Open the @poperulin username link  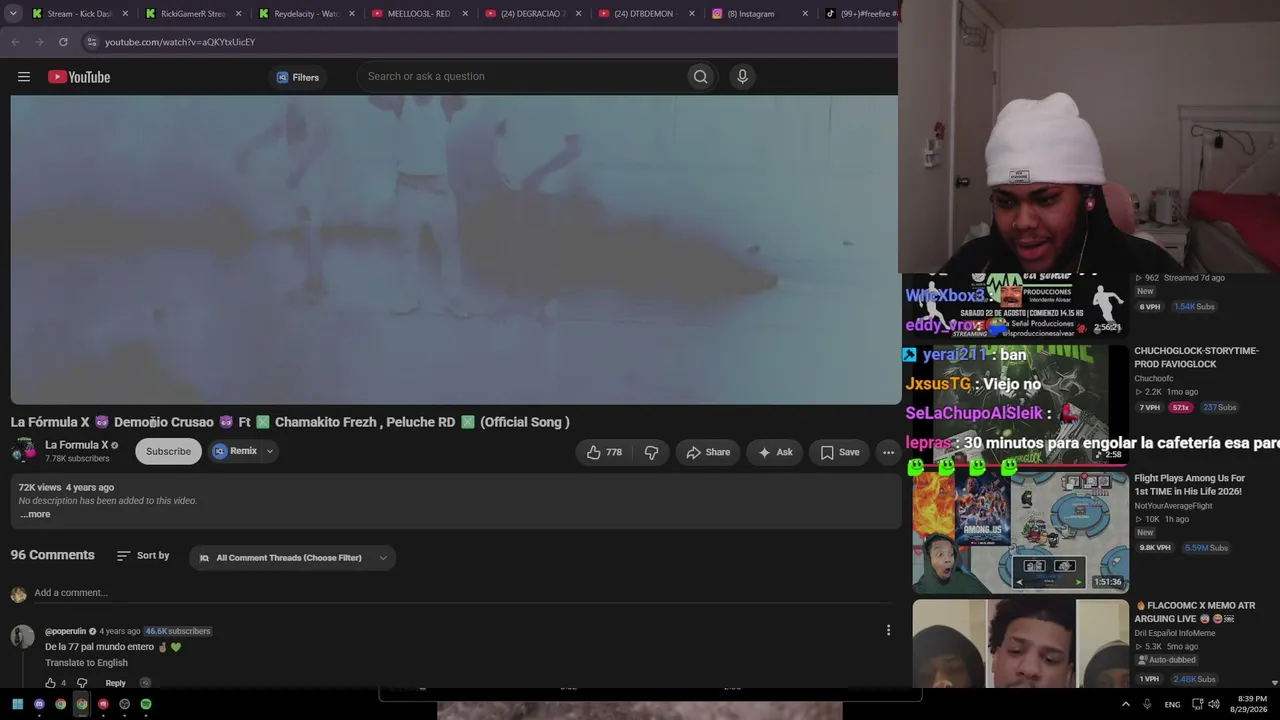coord(66,631)
